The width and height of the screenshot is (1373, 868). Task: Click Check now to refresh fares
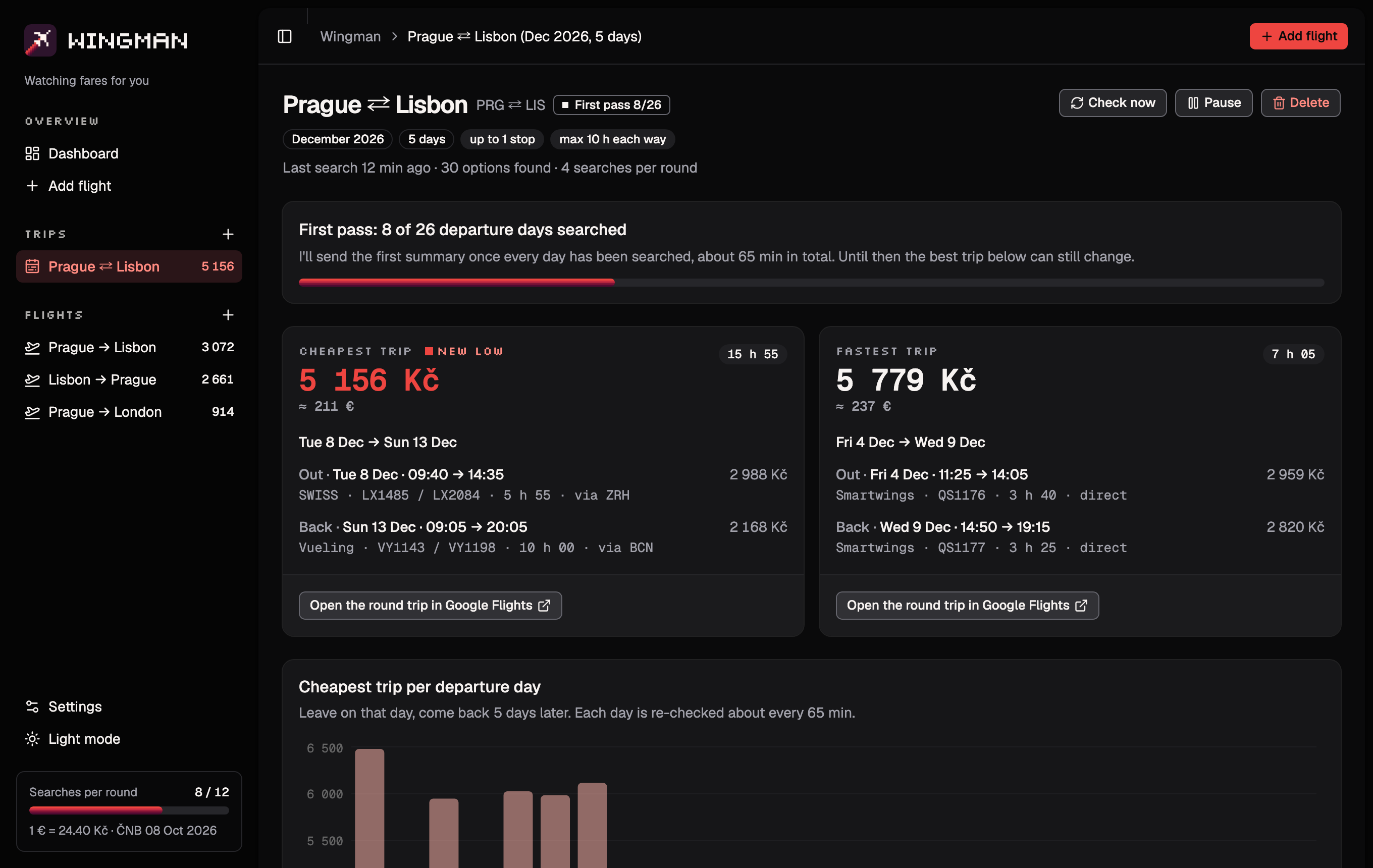[1113, 102]
